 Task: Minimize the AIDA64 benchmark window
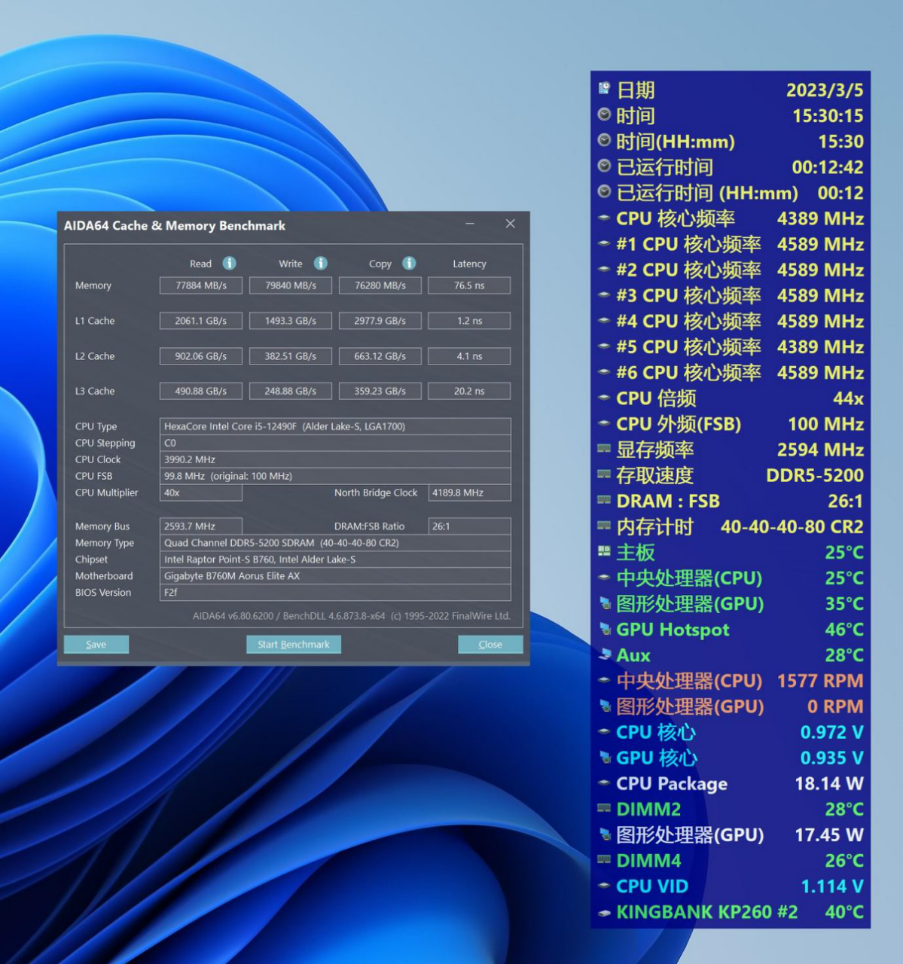pos(470,224)
